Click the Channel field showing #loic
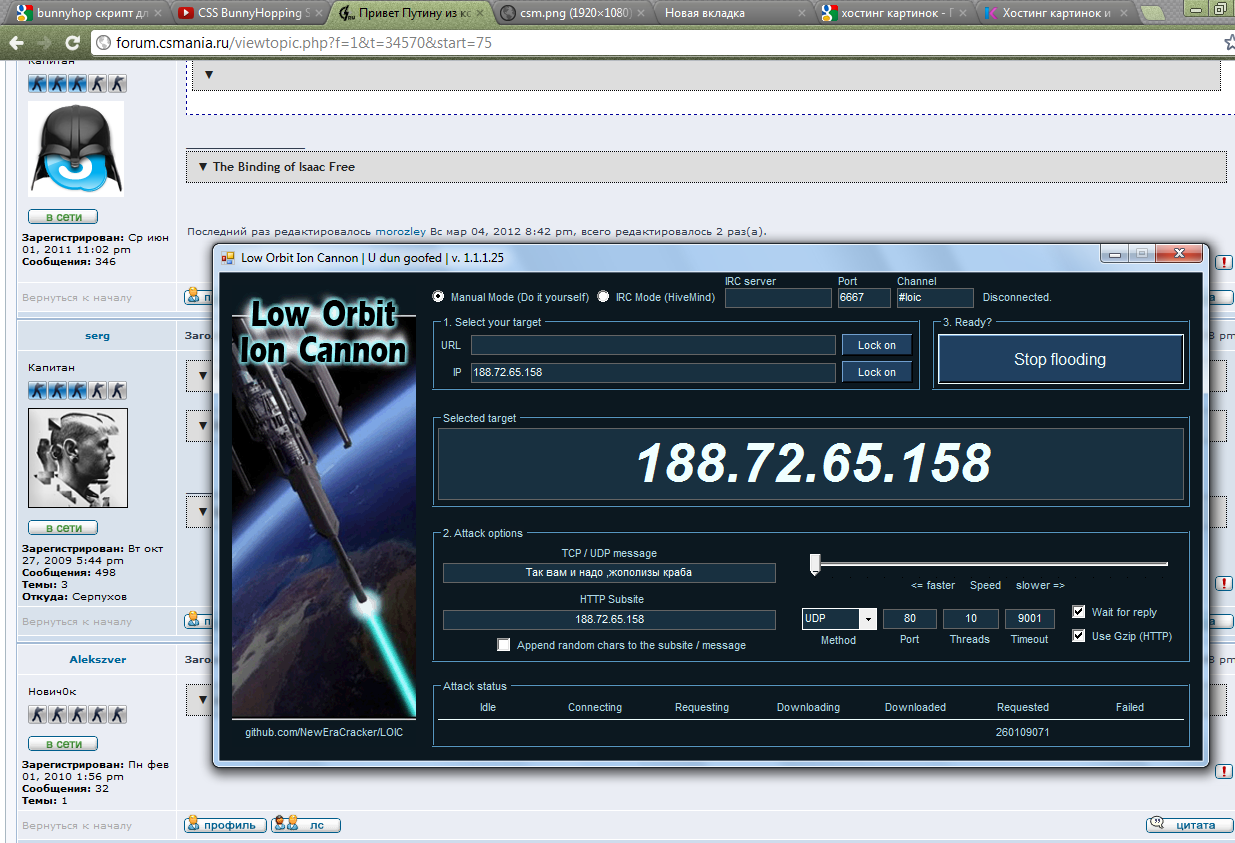The width and height of the screenshot is (1235, 843). pos(935,298)
